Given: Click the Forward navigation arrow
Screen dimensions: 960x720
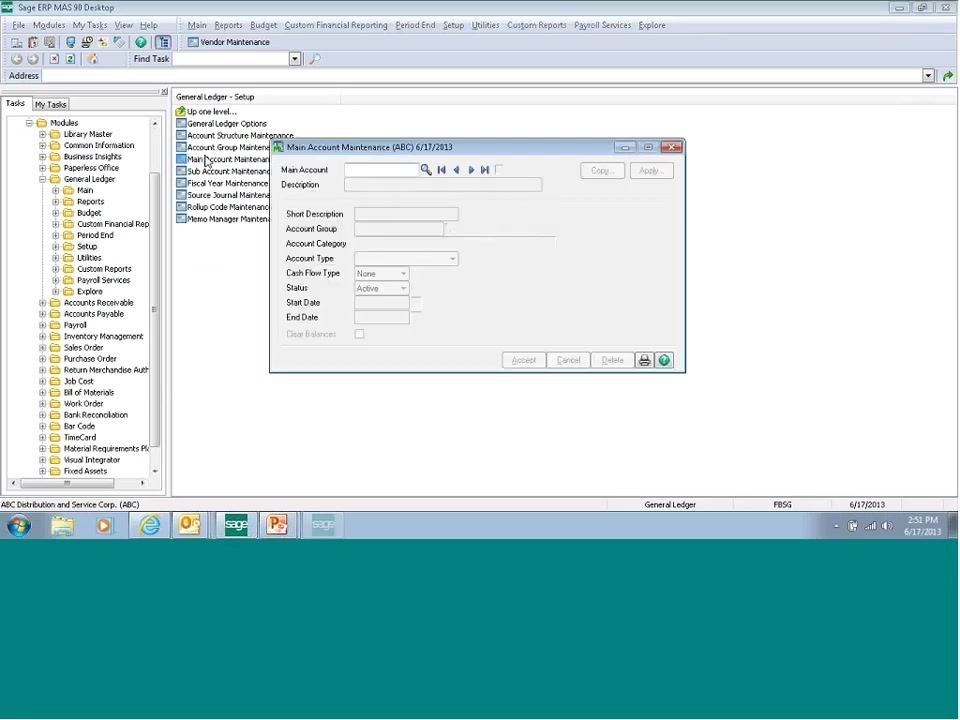Looking at the screenshot, I should (33, 59).
